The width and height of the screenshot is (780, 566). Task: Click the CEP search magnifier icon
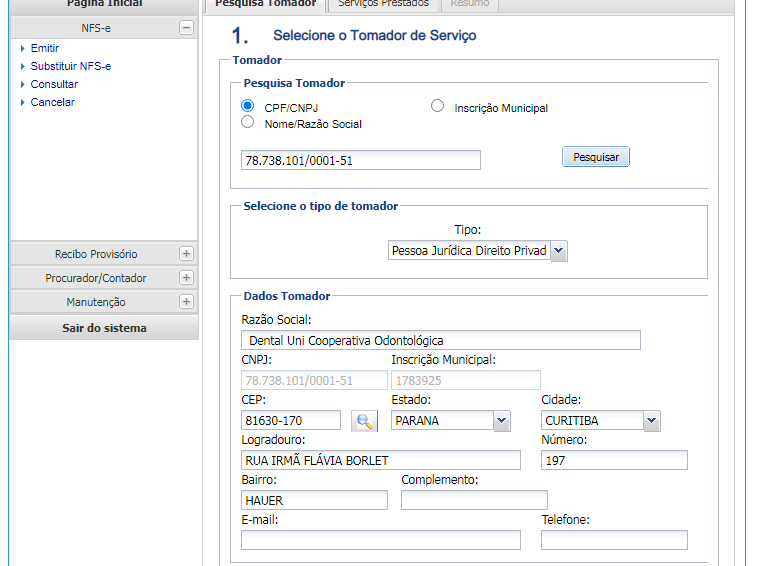pos(365,421)
